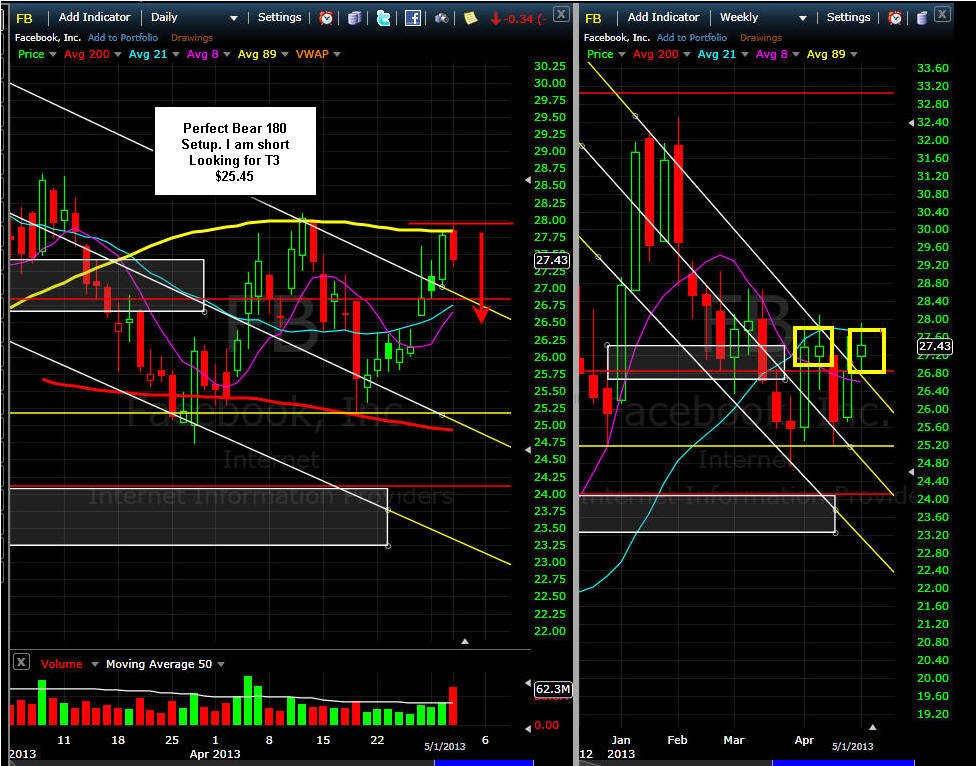Open Drawings link in Daily chart
The height and width of the screenshot is (766, 976).
[192, 38]
